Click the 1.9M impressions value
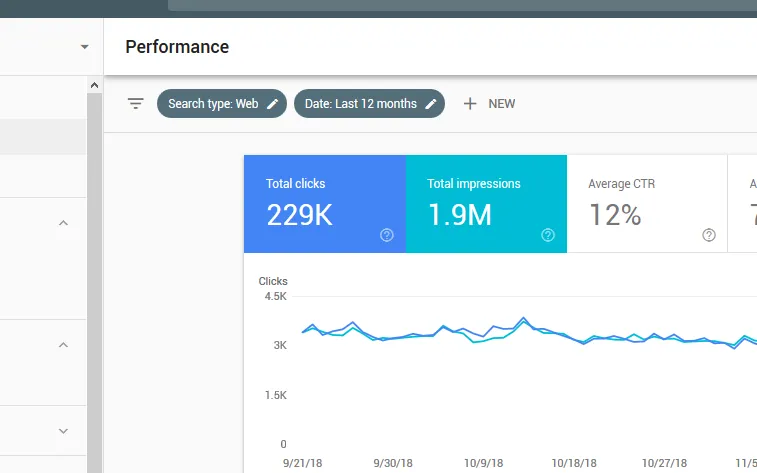 (x=460, y=215)
